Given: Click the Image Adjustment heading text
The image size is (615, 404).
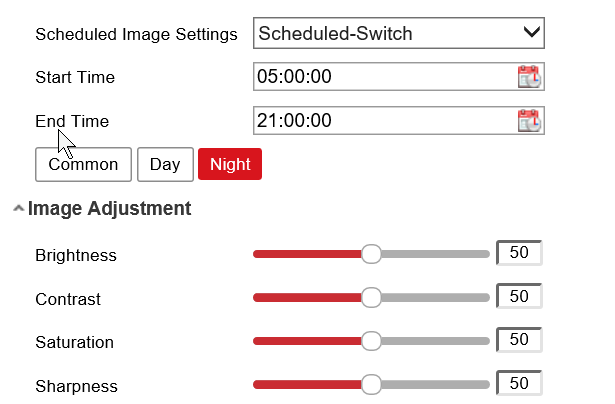Looking at the screenshot, I should (x=109, y=209).
